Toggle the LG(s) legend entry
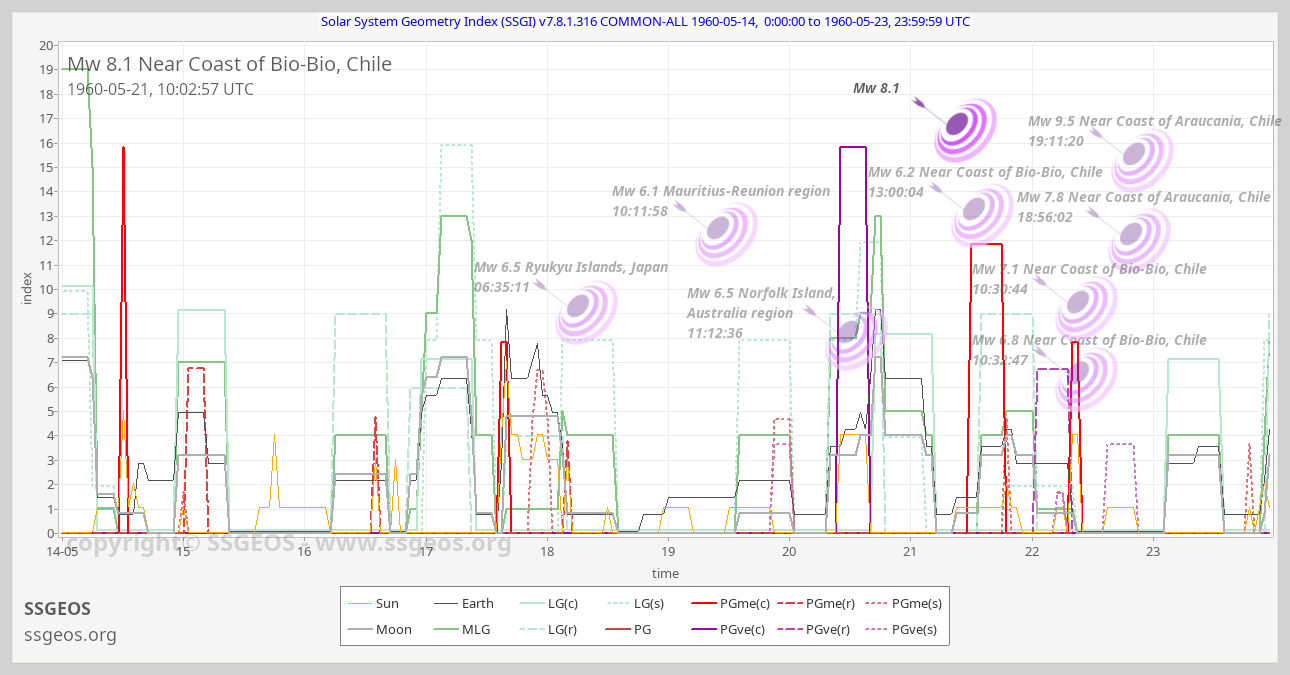 637,603
